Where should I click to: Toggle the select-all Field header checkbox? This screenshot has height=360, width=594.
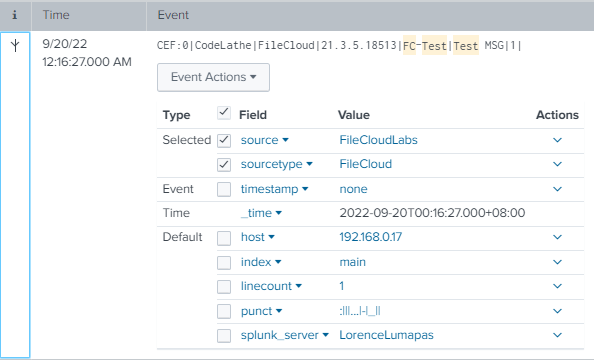click(224, 113)
